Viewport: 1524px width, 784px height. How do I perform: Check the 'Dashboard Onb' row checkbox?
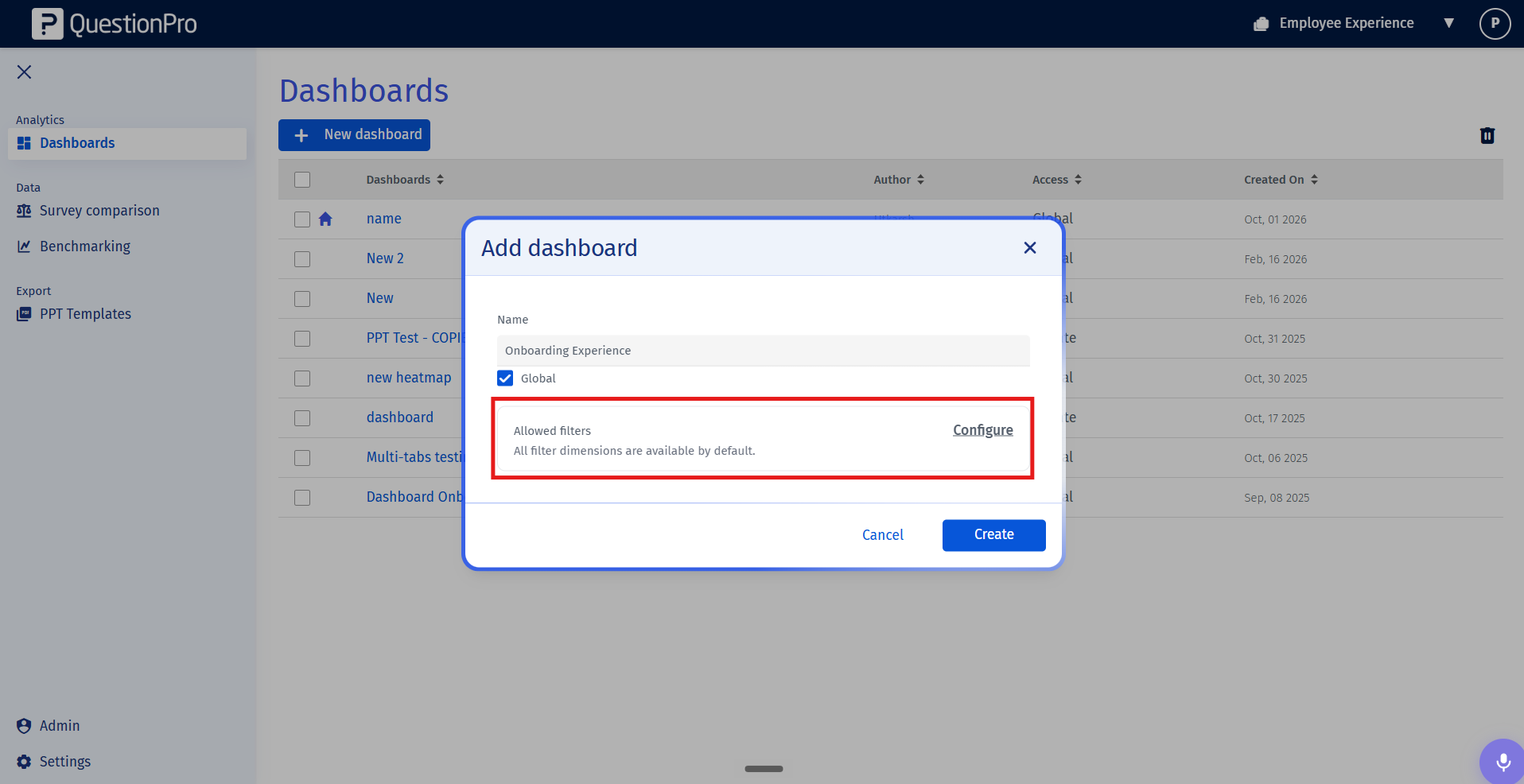pyautogui.click(x=302, y=498)
